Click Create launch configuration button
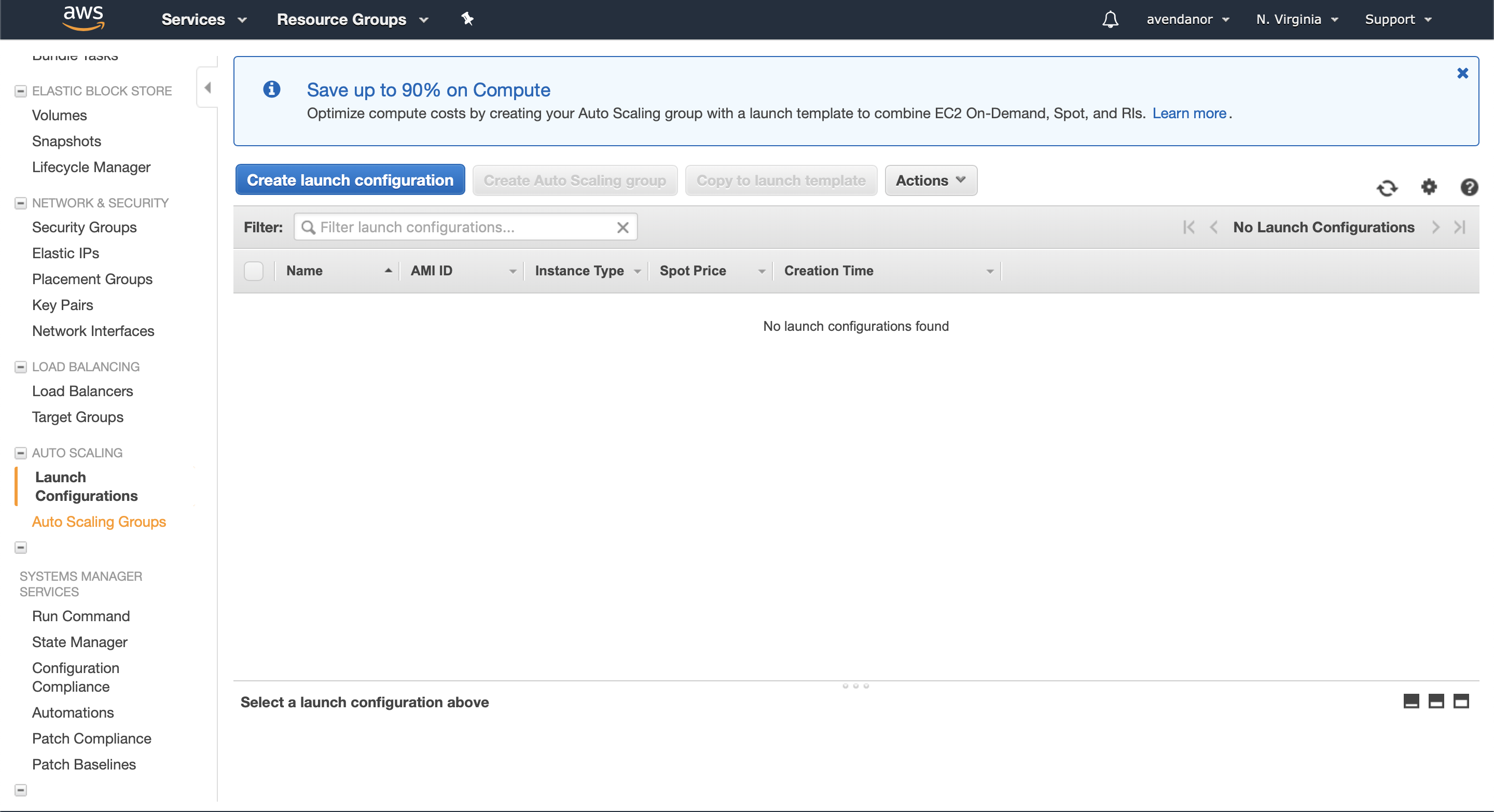The height and width of the screenshot is (812, 1494). 350,180
